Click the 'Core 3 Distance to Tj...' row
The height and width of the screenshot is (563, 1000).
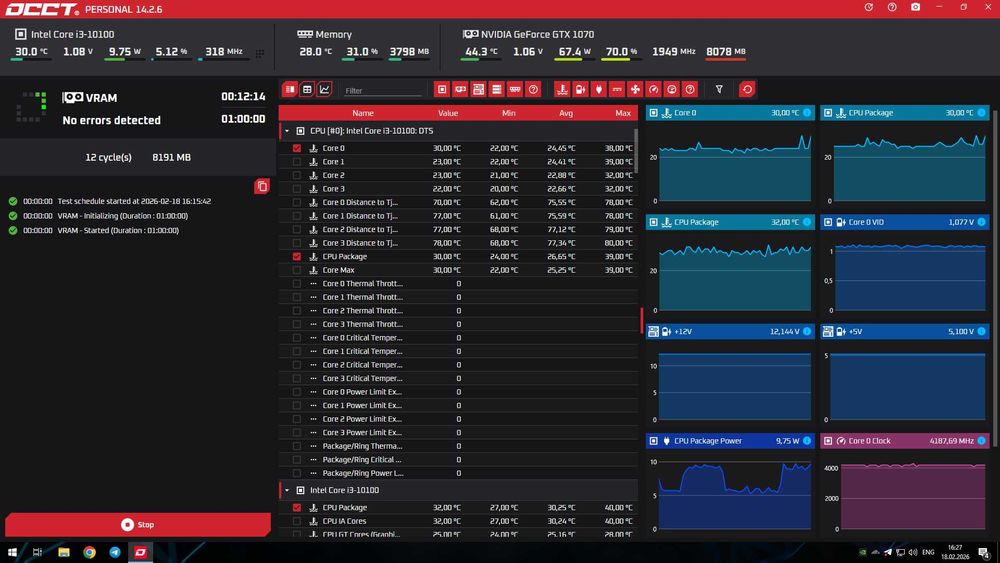(458, 243)
